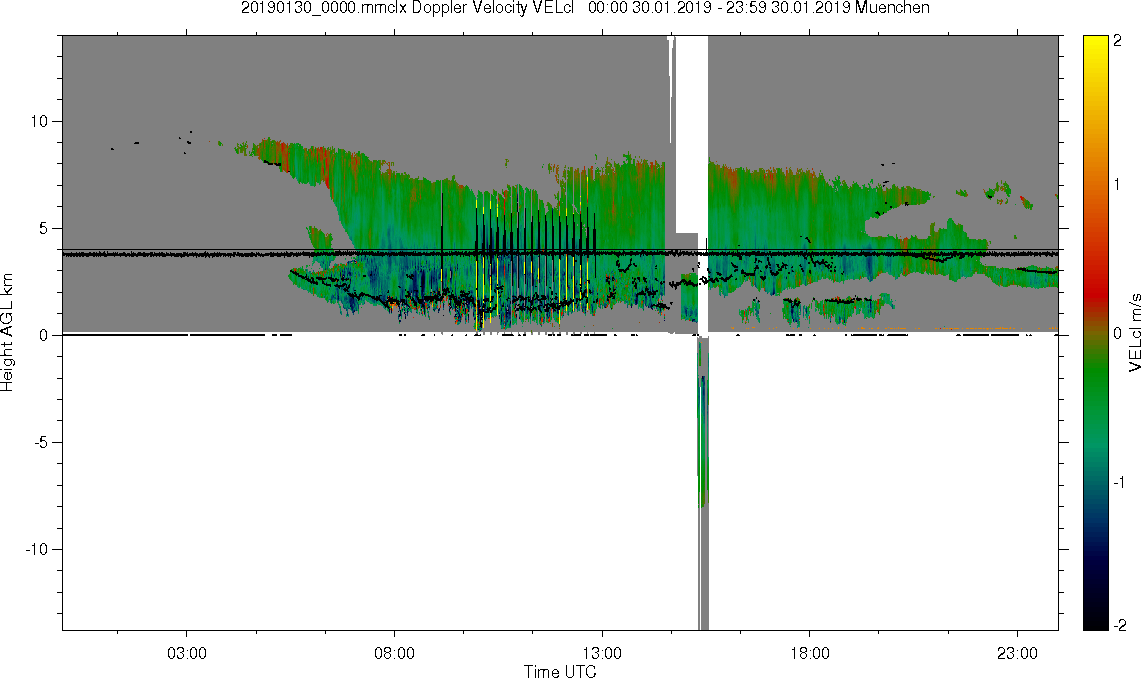Click the 13:00 time axis label
This screenshot has height=678, width=1141.
pos(602,653)
